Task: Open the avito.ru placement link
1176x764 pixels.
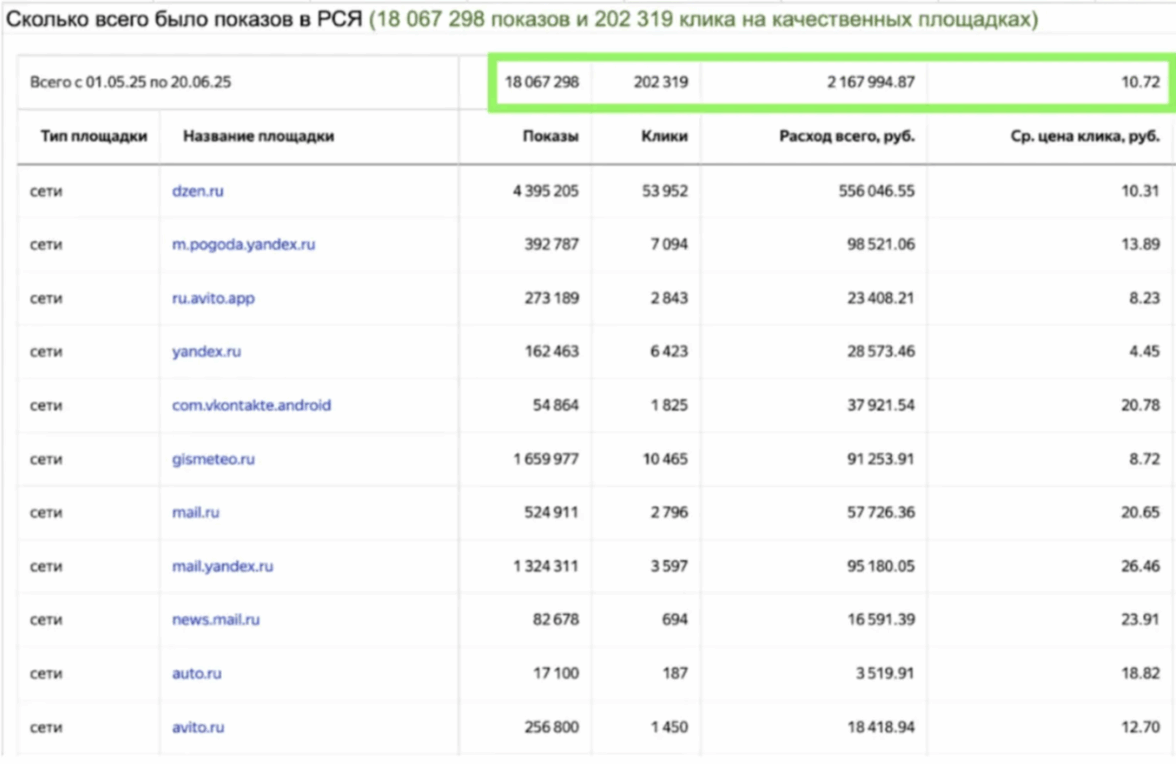Action: click(198, 727)
